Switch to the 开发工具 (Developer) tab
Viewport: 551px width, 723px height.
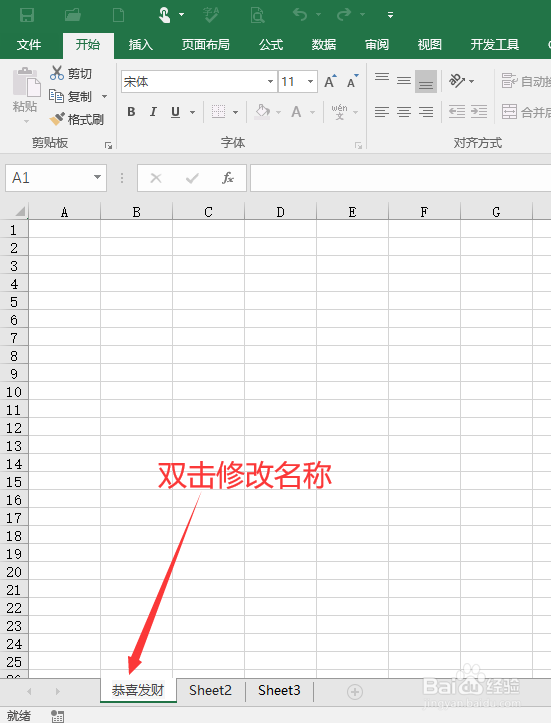[x=495, y=45]
